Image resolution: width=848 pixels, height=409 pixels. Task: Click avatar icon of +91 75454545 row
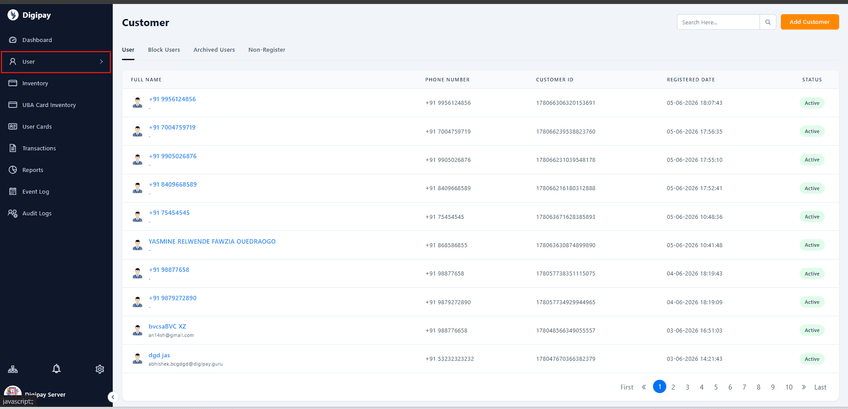[x=137, y=216]
